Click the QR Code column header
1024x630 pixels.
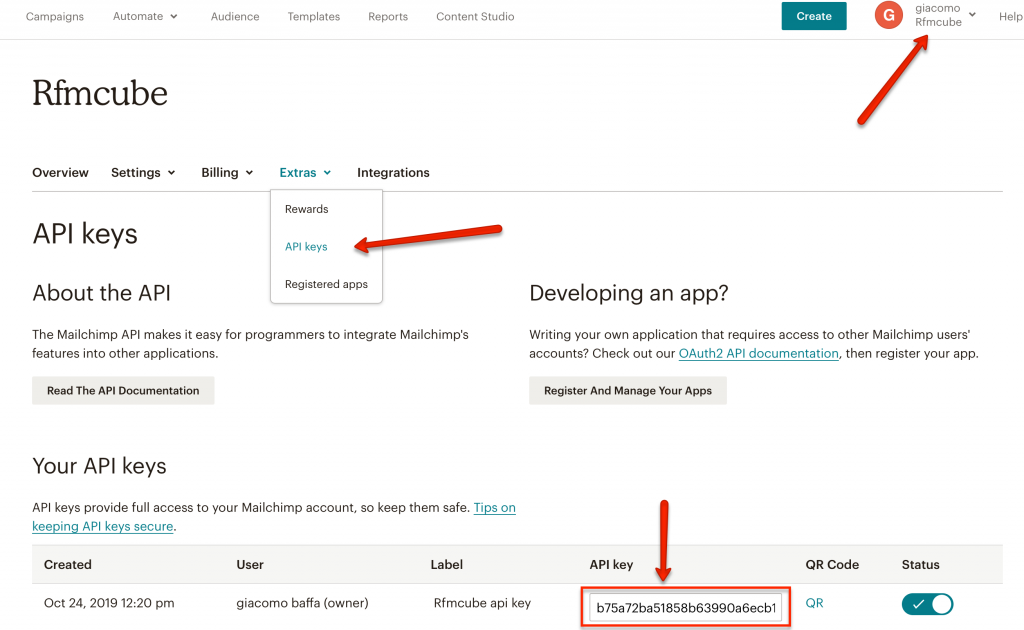pos(832,564)
